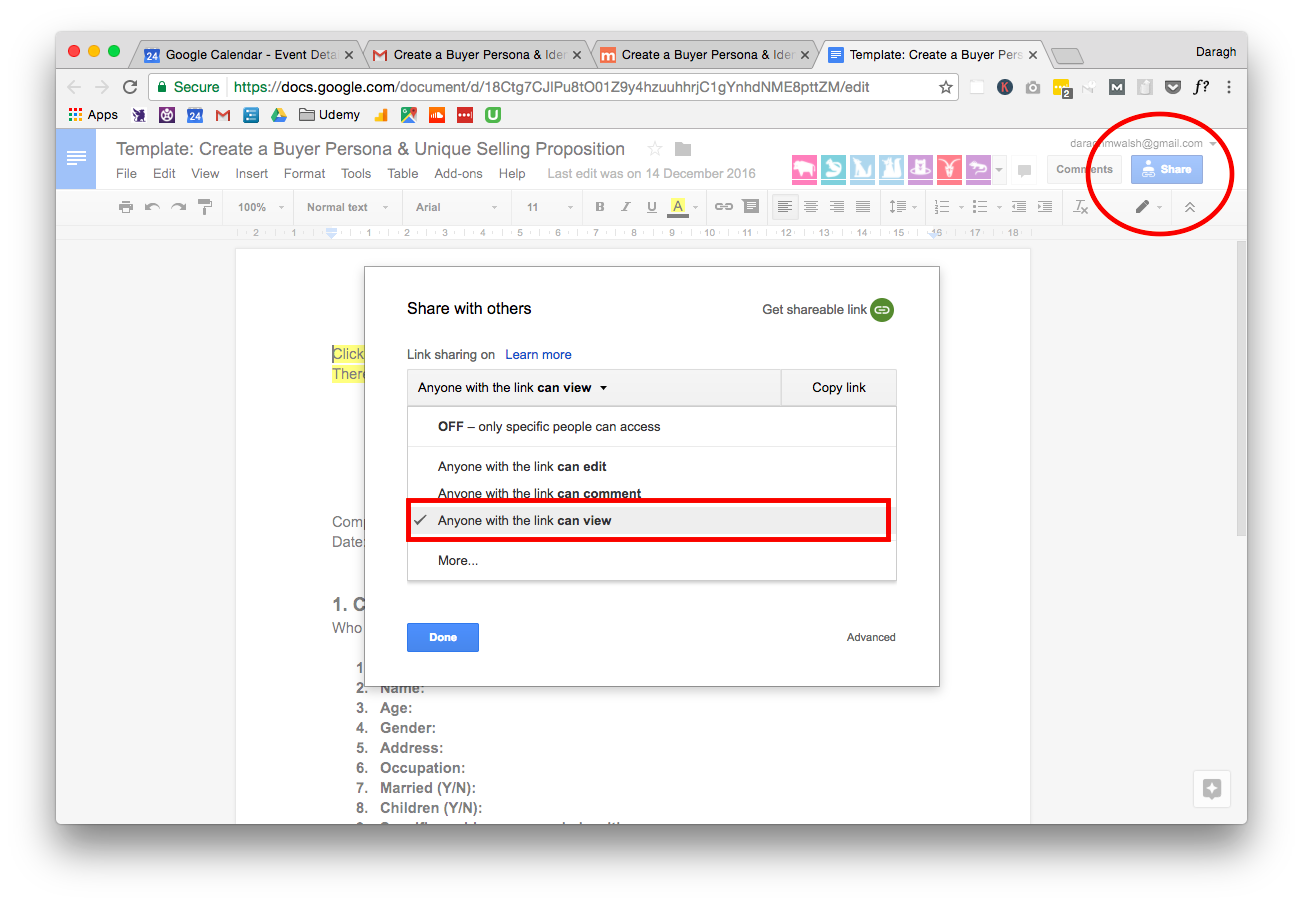
Task: Click the browser address bar URL
Action: [550, 87]
